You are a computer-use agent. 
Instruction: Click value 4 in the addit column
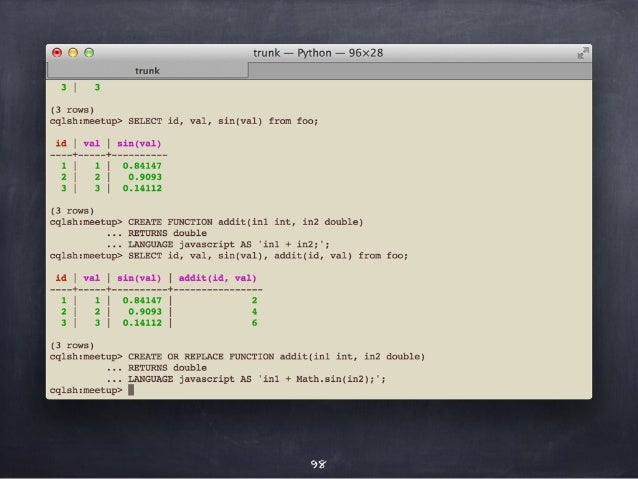pyautogui.click(x=254, y=312)
